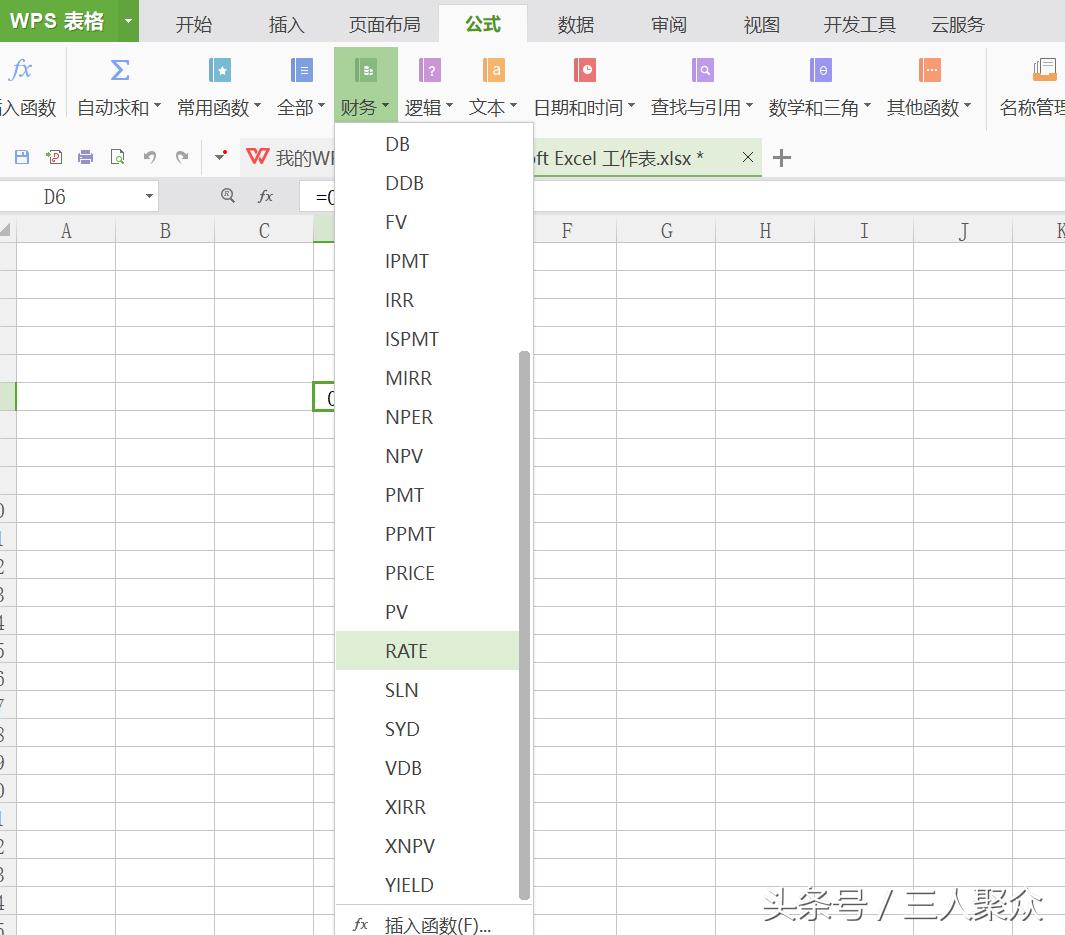Screen dimensions: 1065x935
Task: Click the Undo arrow icon
Action: [x=150, y=157]
